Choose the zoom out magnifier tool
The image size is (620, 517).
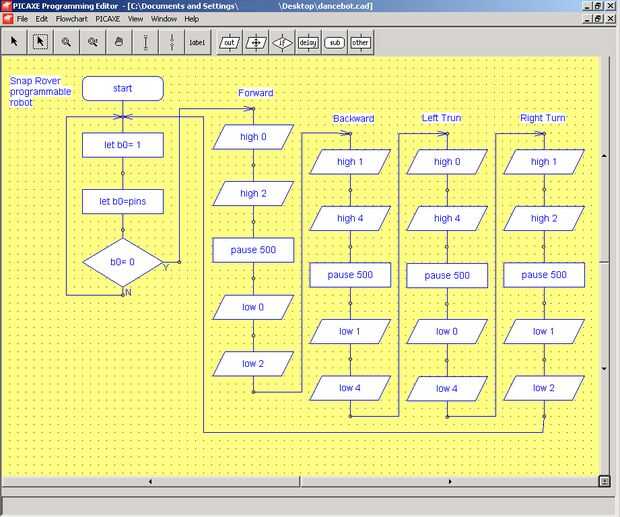93,42
